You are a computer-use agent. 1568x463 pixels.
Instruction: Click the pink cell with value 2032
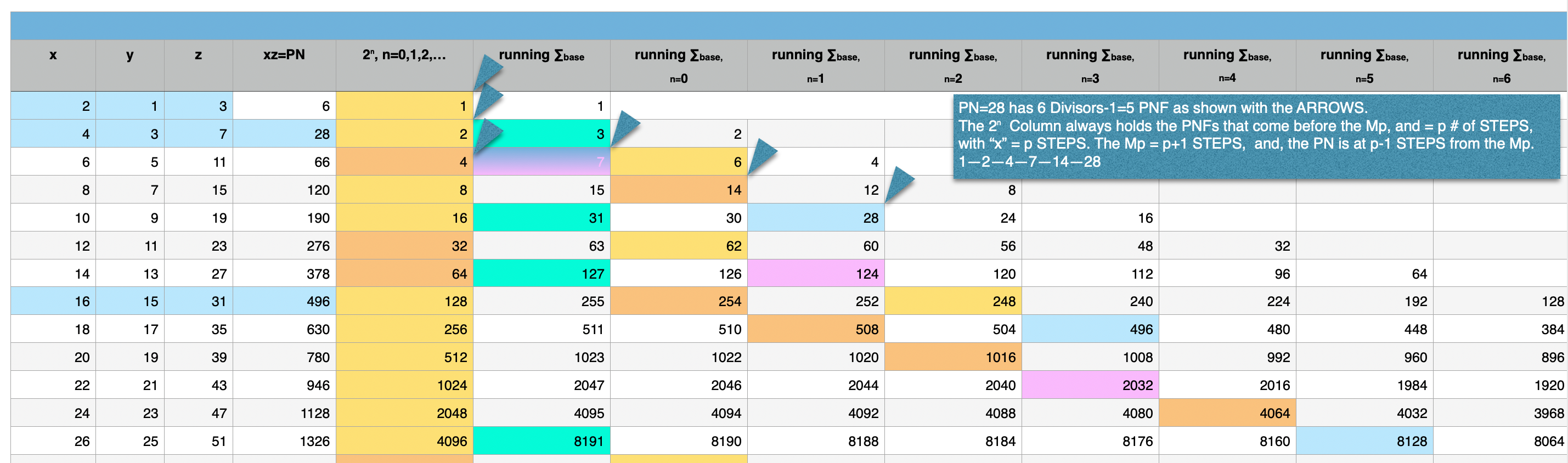[x=1090, y=385]
